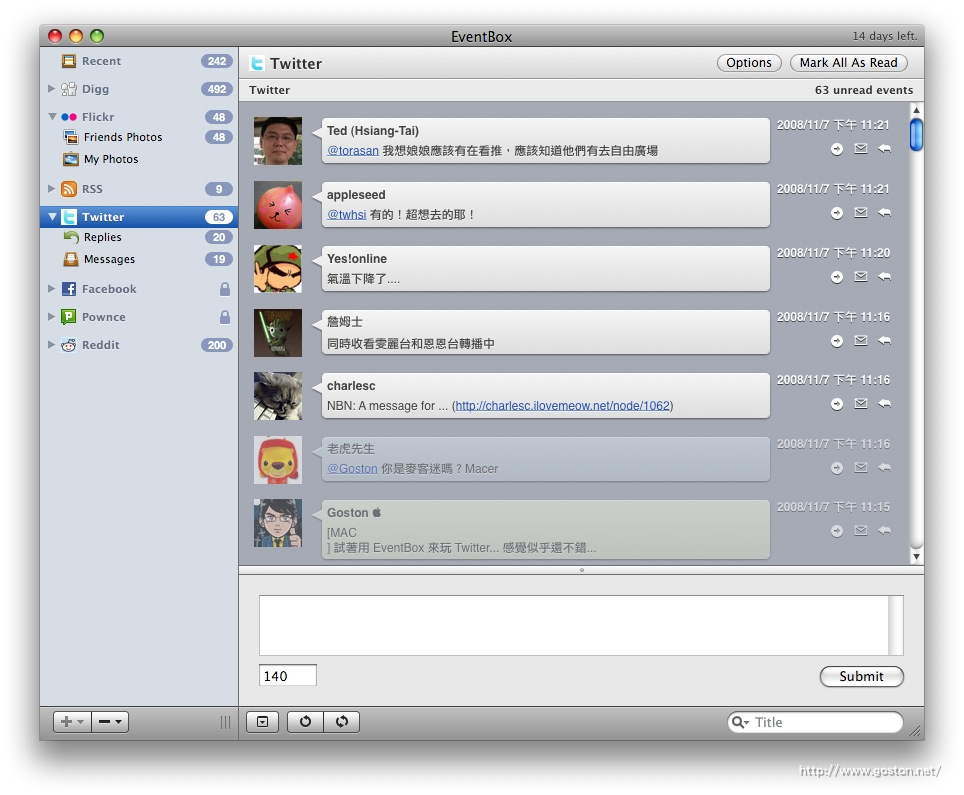Click envelope icon on Yes!online tweet
The height and width of the screenshot is (795, 964).
(861, 277)
